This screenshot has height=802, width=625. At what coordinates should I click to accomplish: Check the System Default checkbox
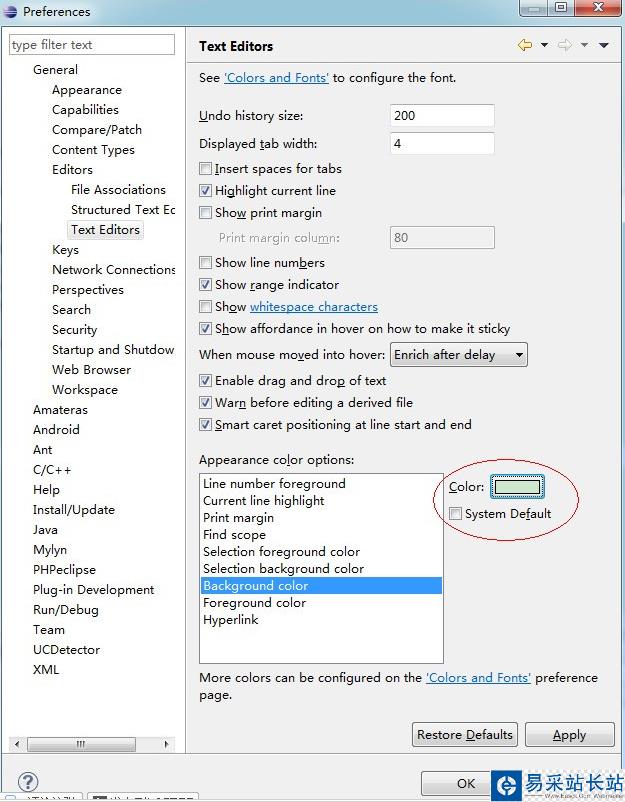456,514
